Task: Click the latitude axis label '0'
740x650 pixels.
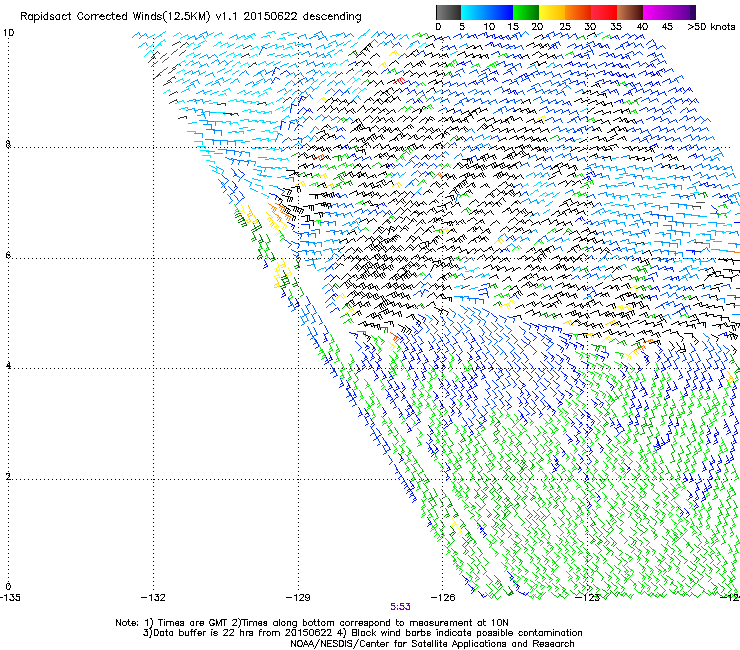Action: (8, 587)
